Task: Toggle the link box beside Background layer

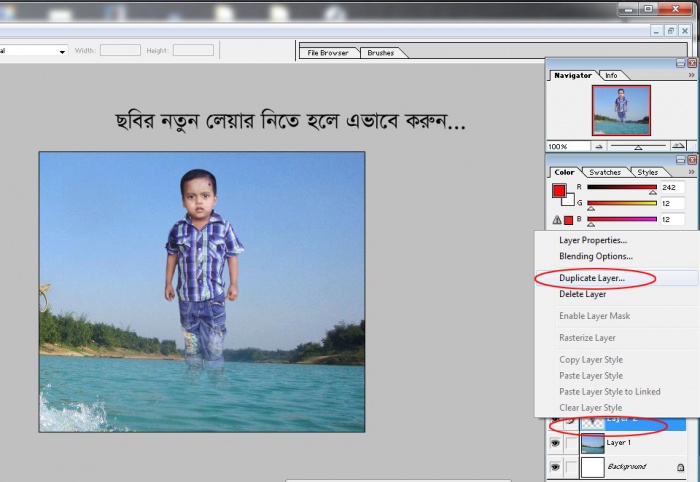Action: [x=571, y=467]
